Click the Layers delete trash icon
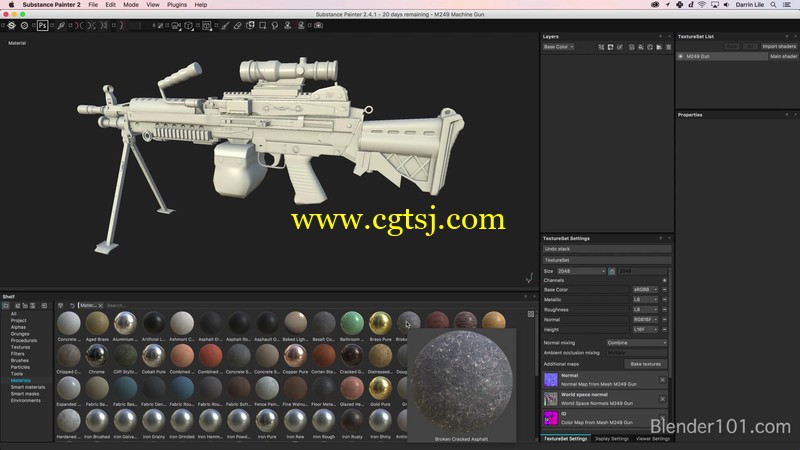 [668, 47]
